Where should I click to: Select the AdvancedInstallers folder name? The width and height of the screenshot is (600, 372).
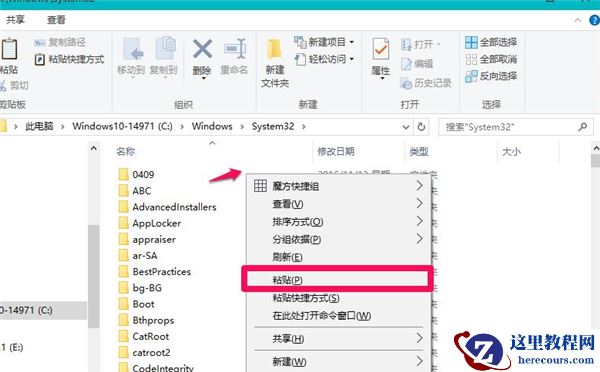click(174, 207)
